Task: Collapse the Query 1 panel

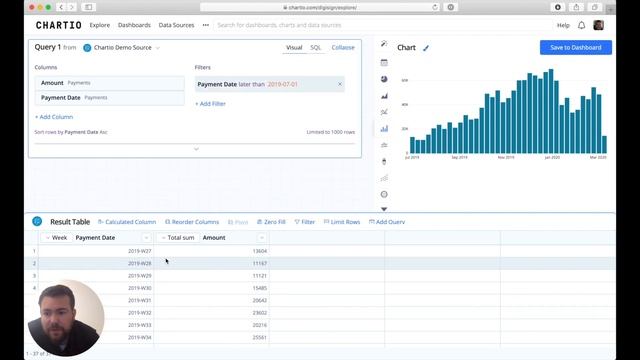Action: [x=343, y=47]
